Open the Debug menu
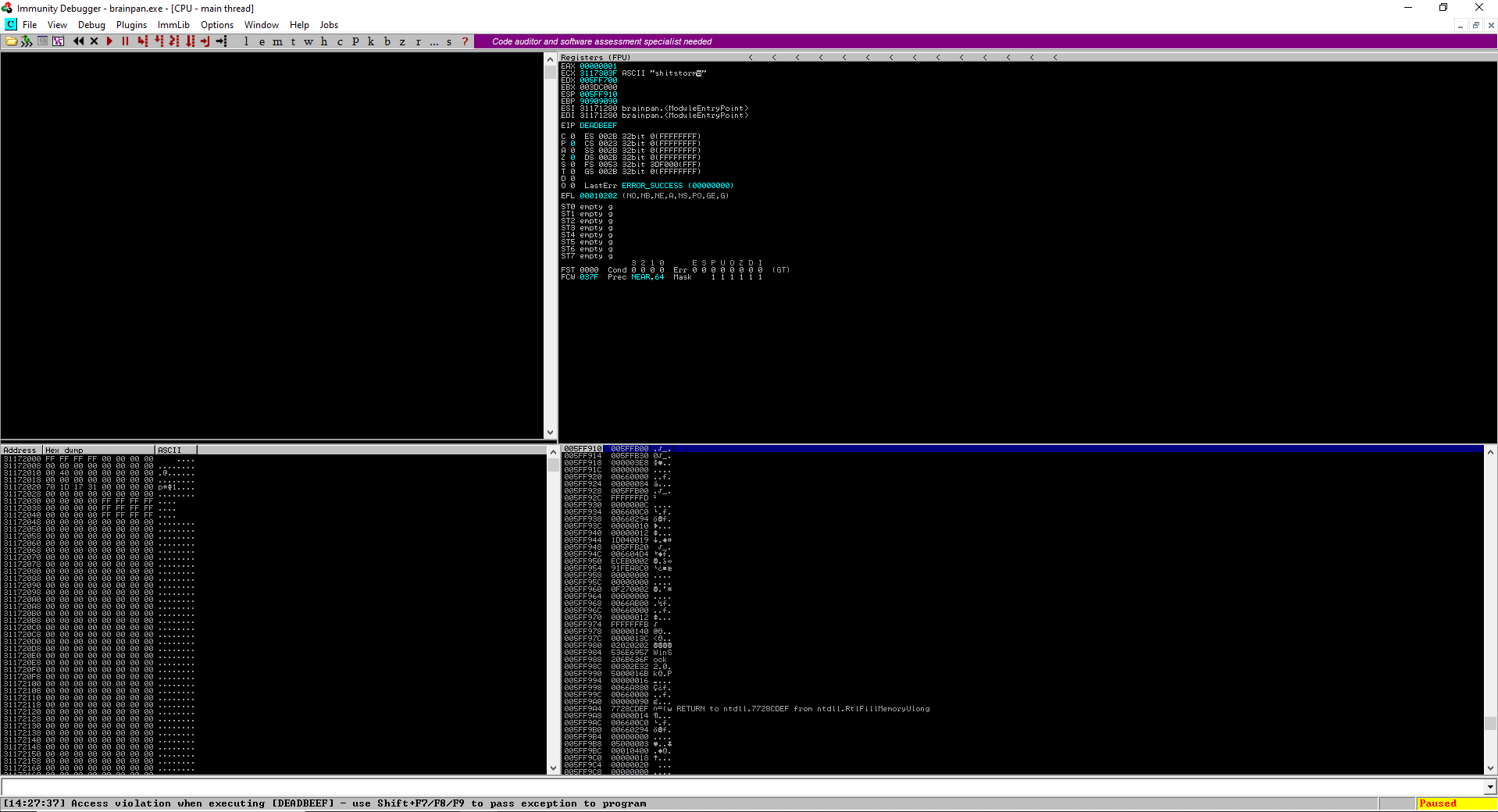Image resolution: width=1498 pixels, height=812 pixels. click(x=91, y=24)
